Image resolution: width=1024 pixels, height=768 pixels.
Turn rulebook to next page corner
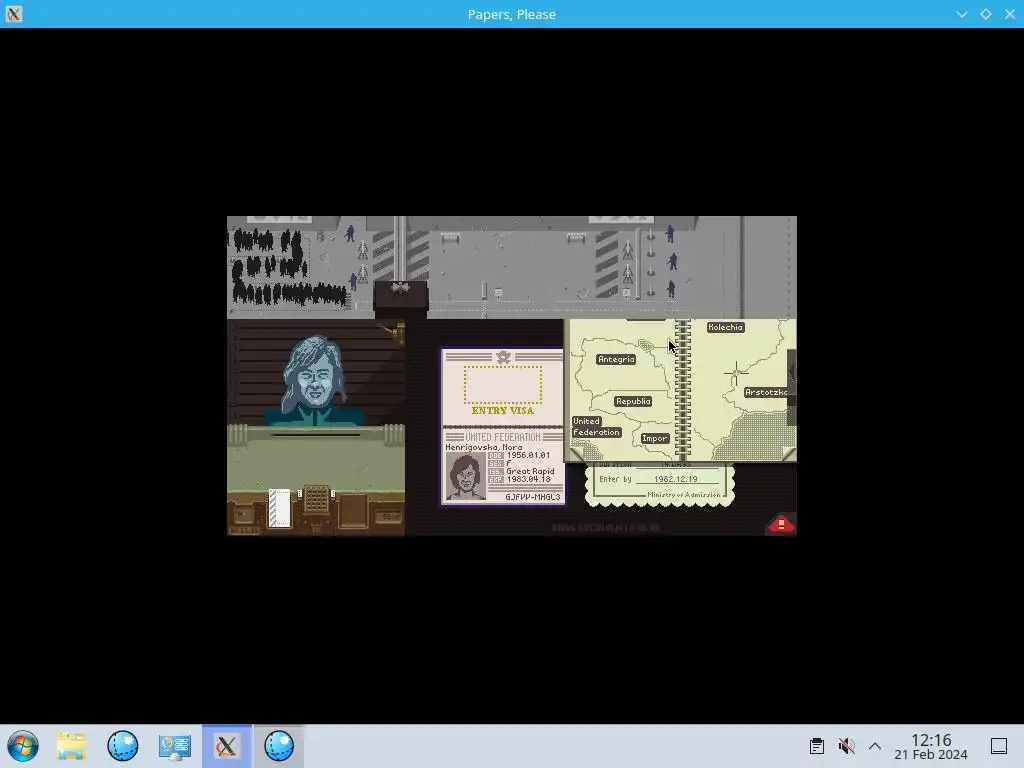point(788,454)
